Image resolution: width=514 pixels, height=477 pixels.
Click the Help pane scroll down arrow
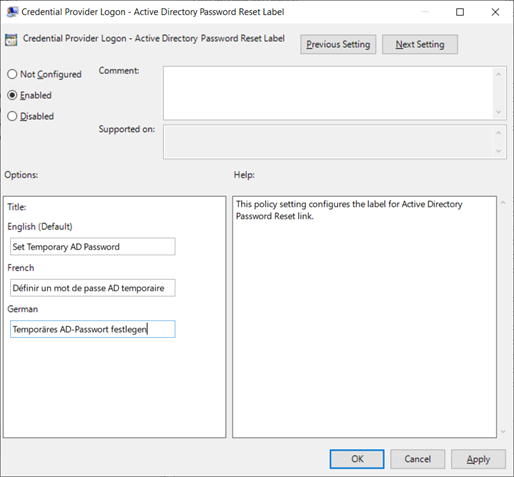coord(503,432)
